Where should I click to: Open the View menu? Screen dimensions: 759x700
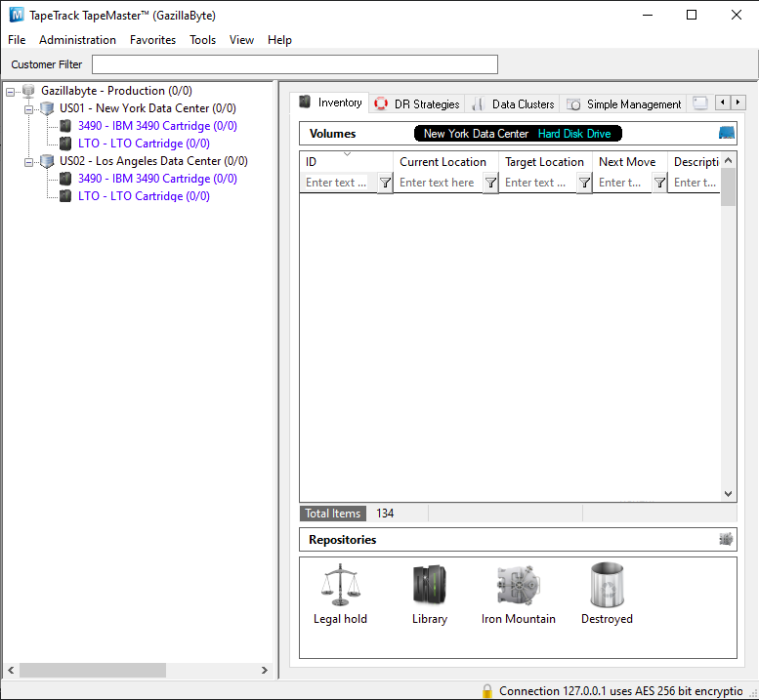coord(242,40)
